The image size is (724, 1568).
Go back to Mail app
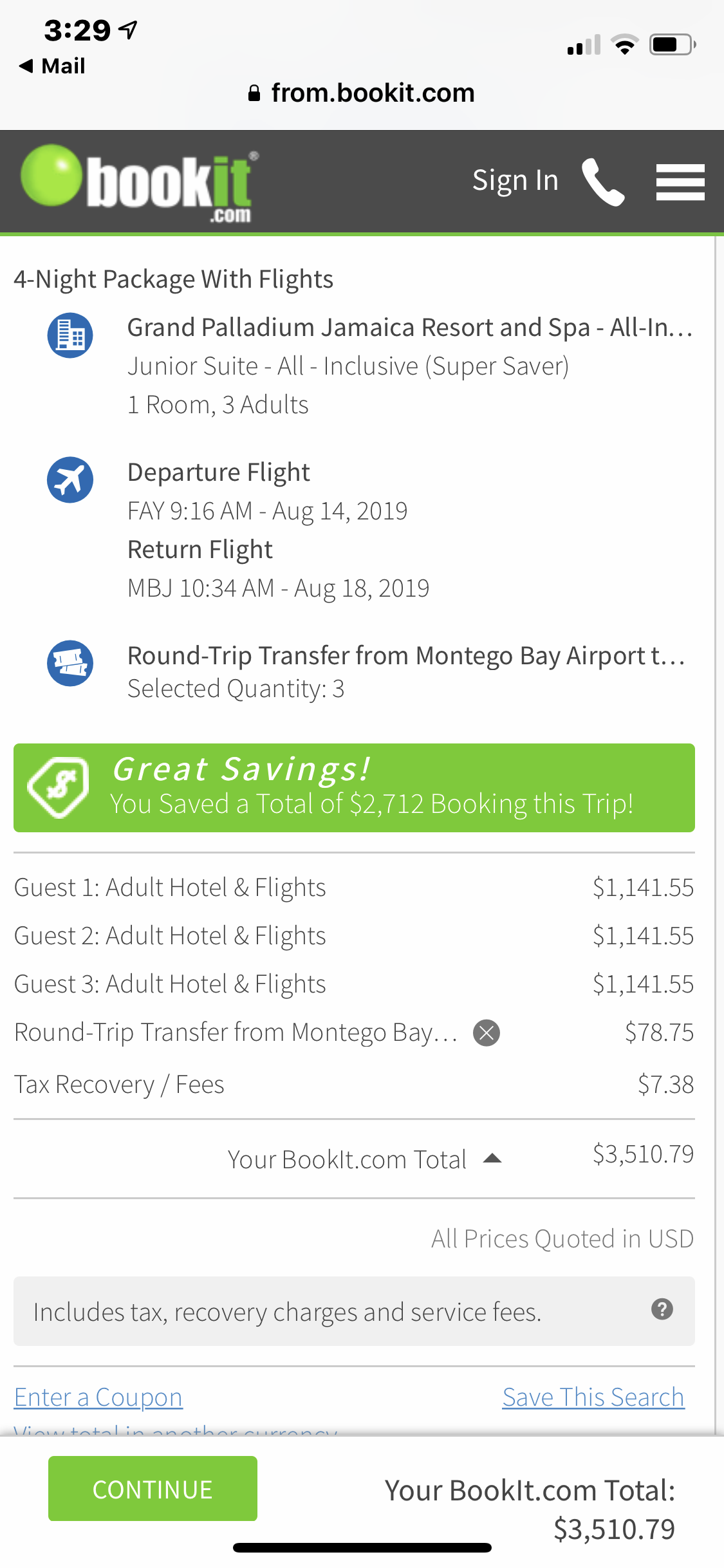pos(53,66)
